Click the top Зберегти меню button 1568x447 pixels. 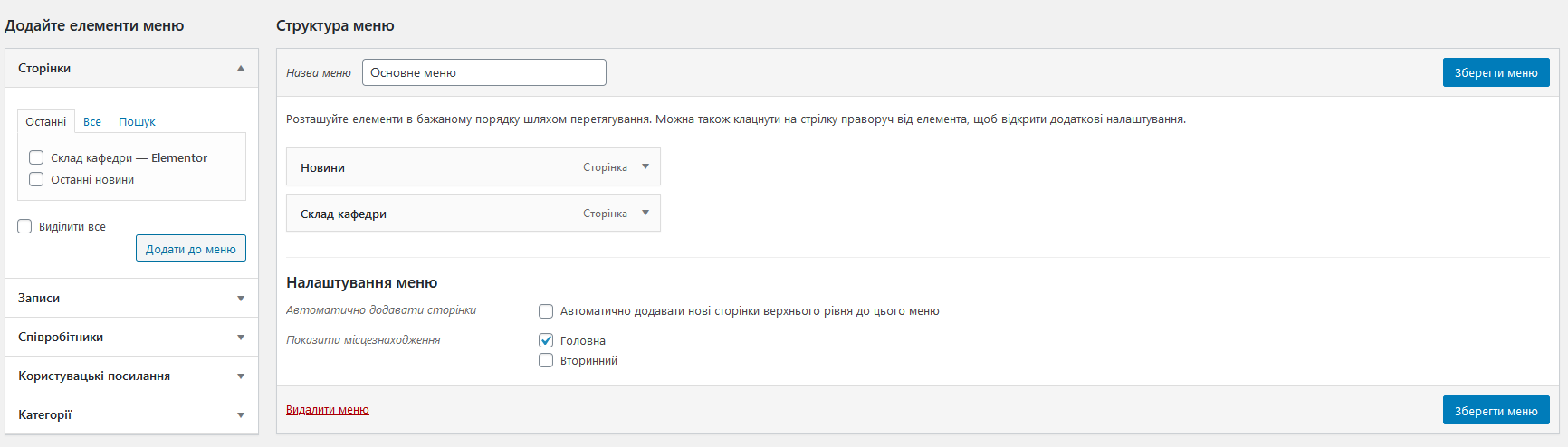pyautogui.click(x=1496, y=72)
